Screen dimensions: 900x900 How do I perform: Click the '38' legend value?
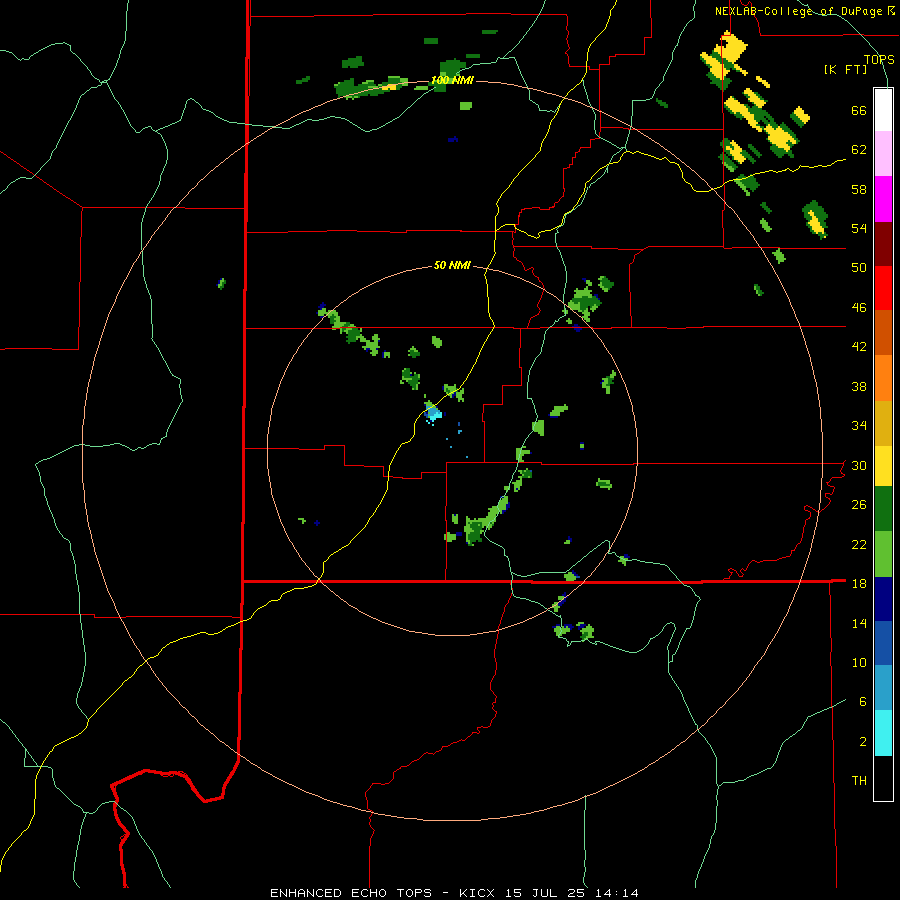859,386
